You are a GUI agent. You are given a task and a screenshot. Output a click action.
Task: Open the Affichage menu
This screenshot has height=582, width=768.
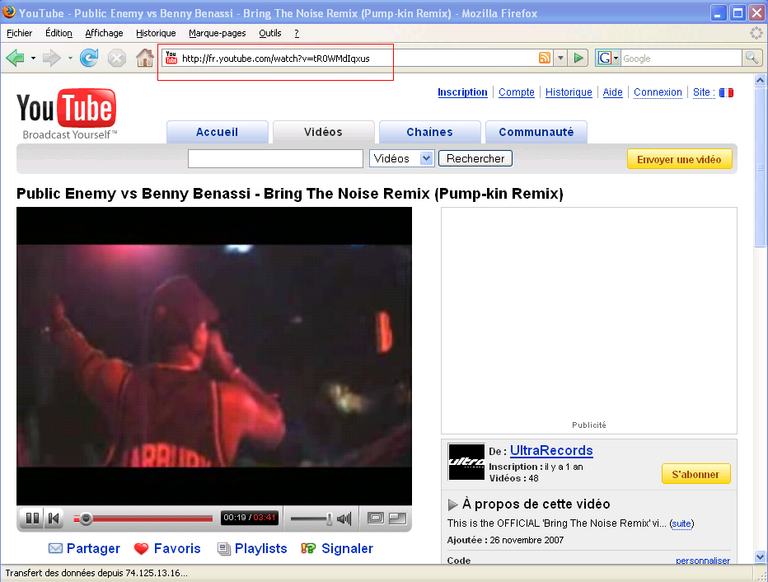[x=104, y=33]
